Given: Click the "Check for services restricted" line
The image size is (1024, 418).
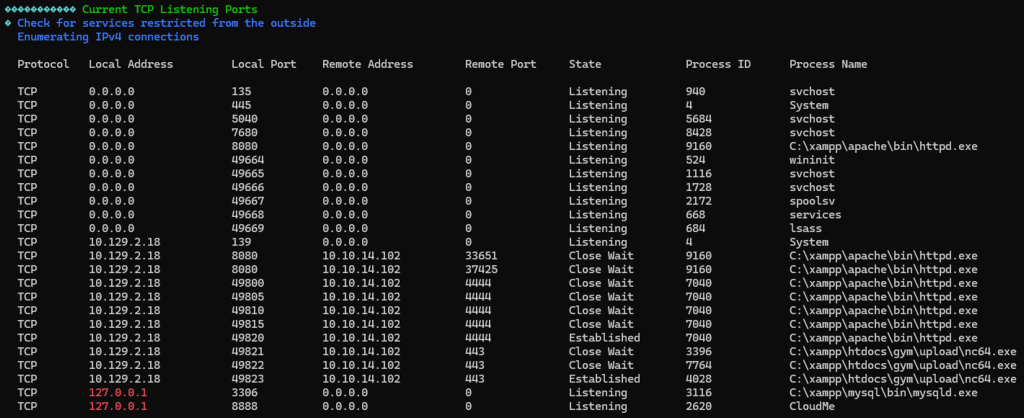Looking at the screenshot, I should coord(166,23).
